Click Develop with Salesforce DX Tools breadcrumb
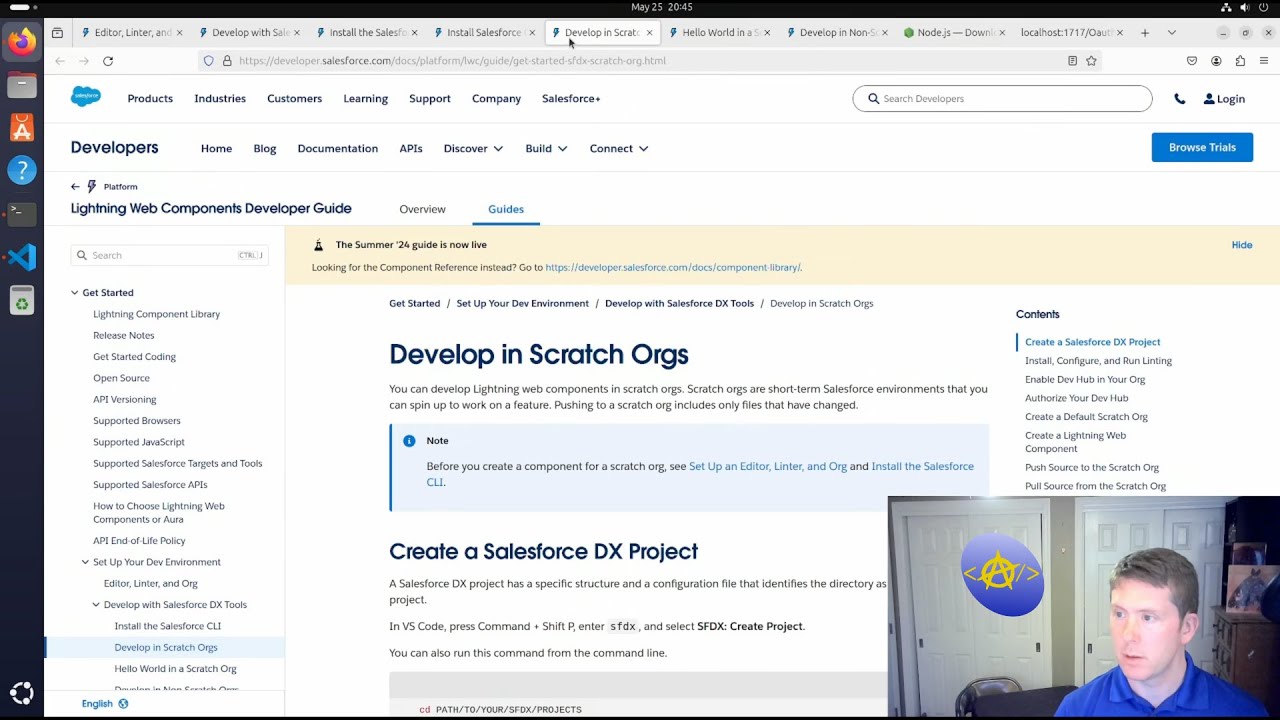This screenshot has width=1280, height=720. (x=679, y=303)
